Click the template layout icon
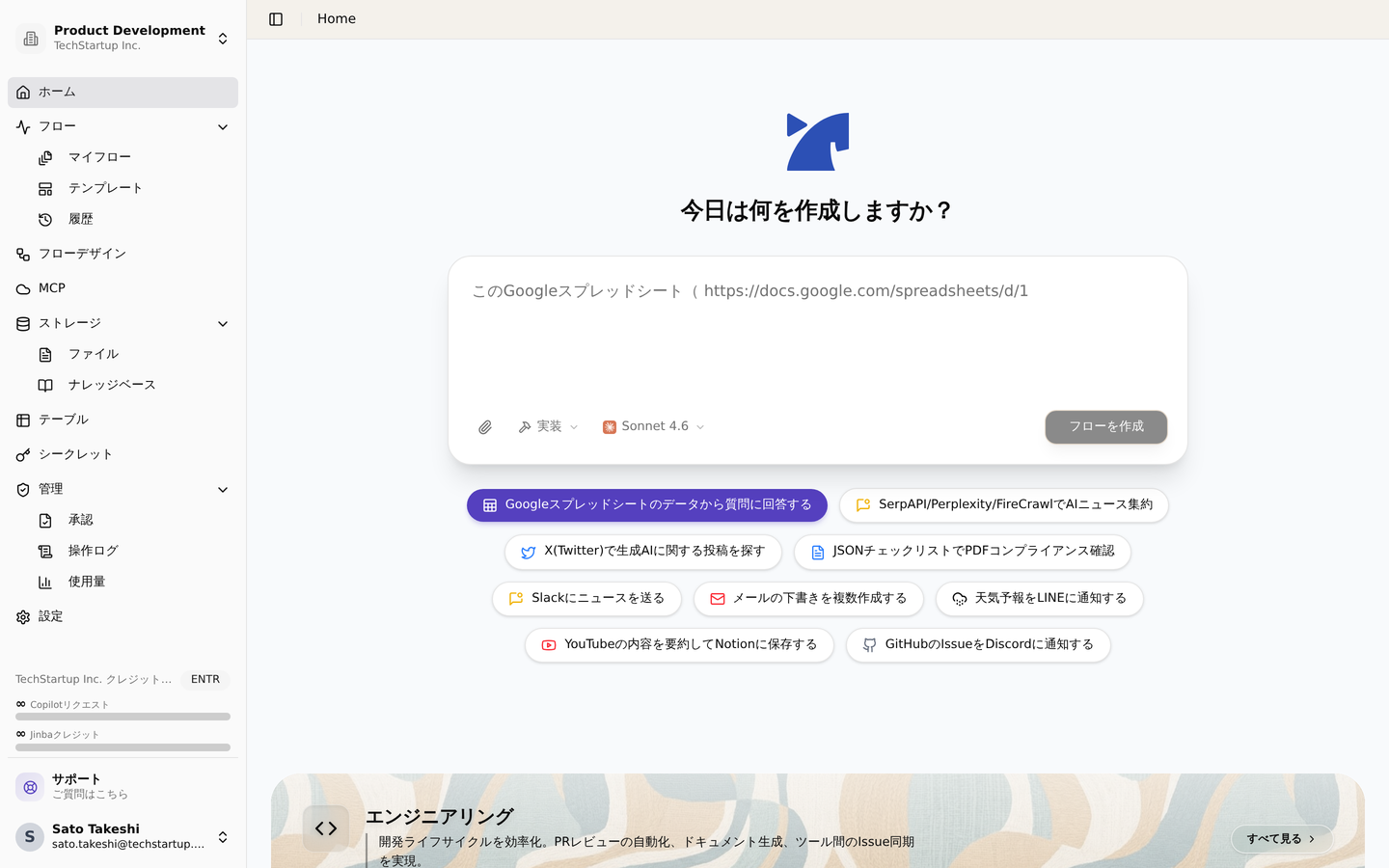 45,189
